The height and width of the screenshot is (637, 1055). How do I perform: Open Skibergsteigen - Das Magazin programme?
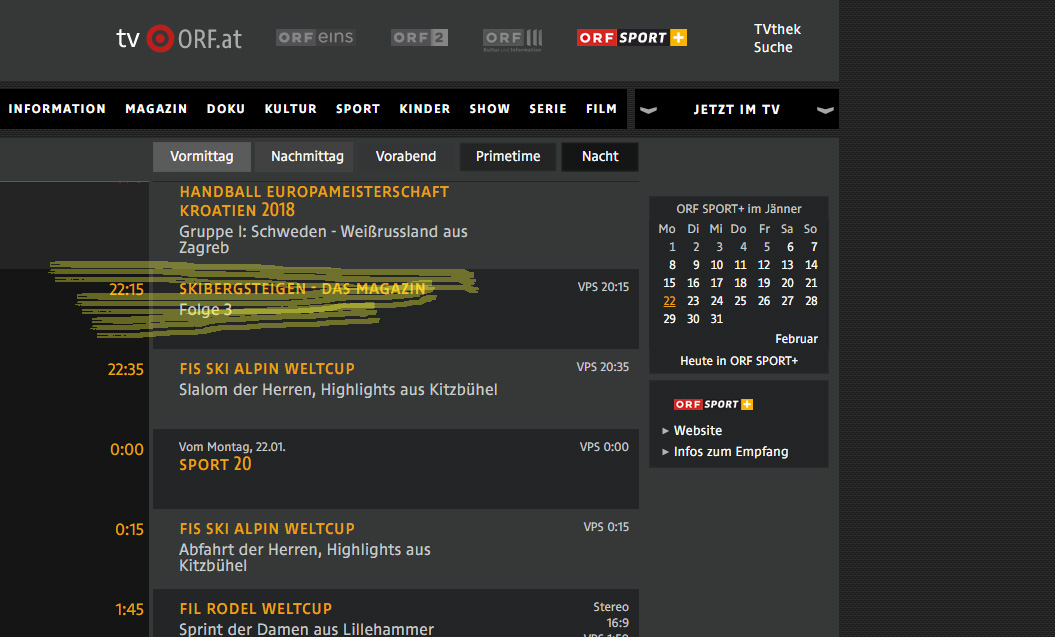point(303,289)
